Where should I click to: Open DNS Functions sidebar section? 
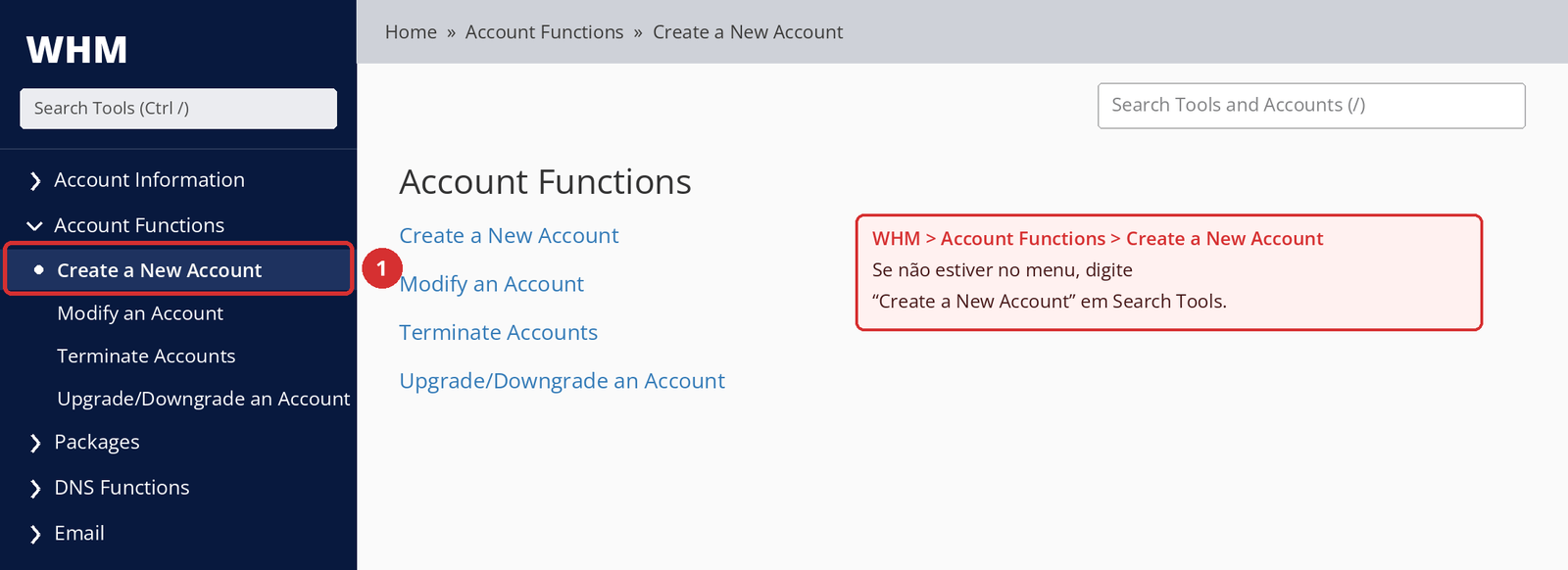click(122, 488)
